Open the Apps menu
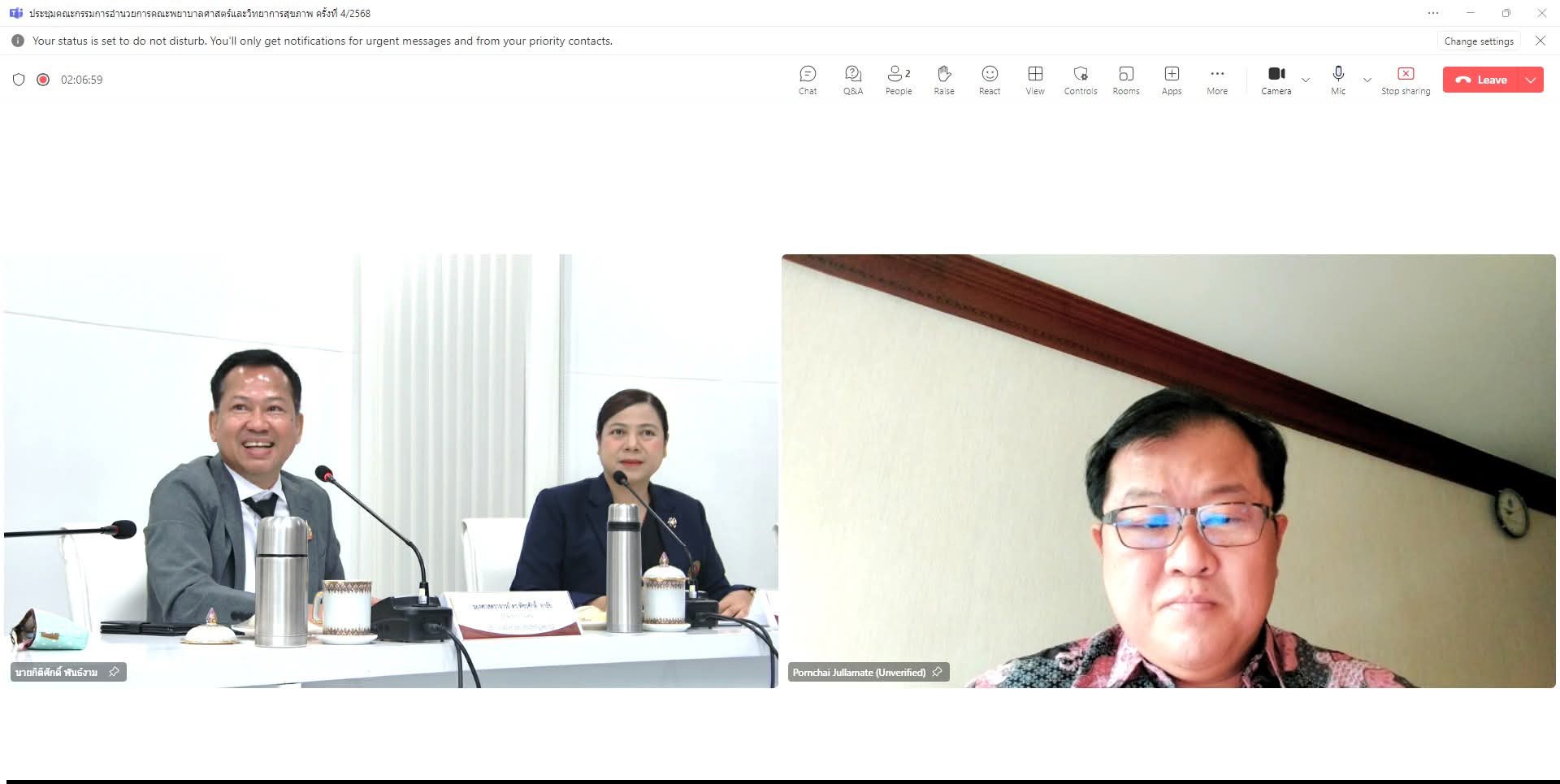 [1171, 80]
